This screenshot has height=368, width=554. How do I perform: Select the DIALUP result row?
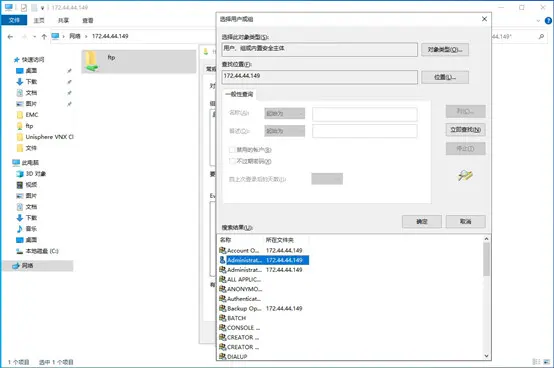click(264, 356)
